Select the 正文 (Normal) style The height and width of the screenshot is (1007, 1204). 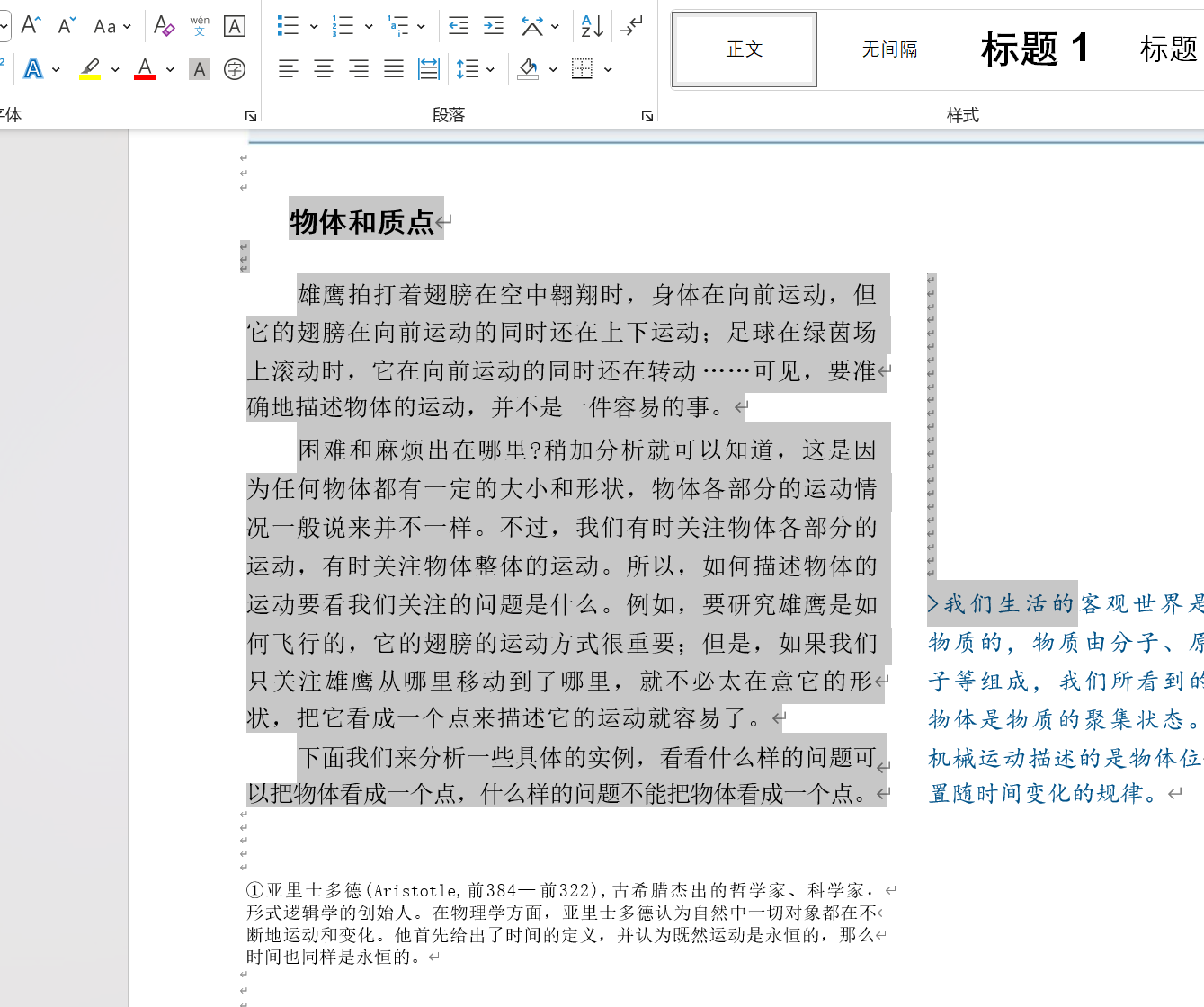pyautogui.click(x=745, y=49)
